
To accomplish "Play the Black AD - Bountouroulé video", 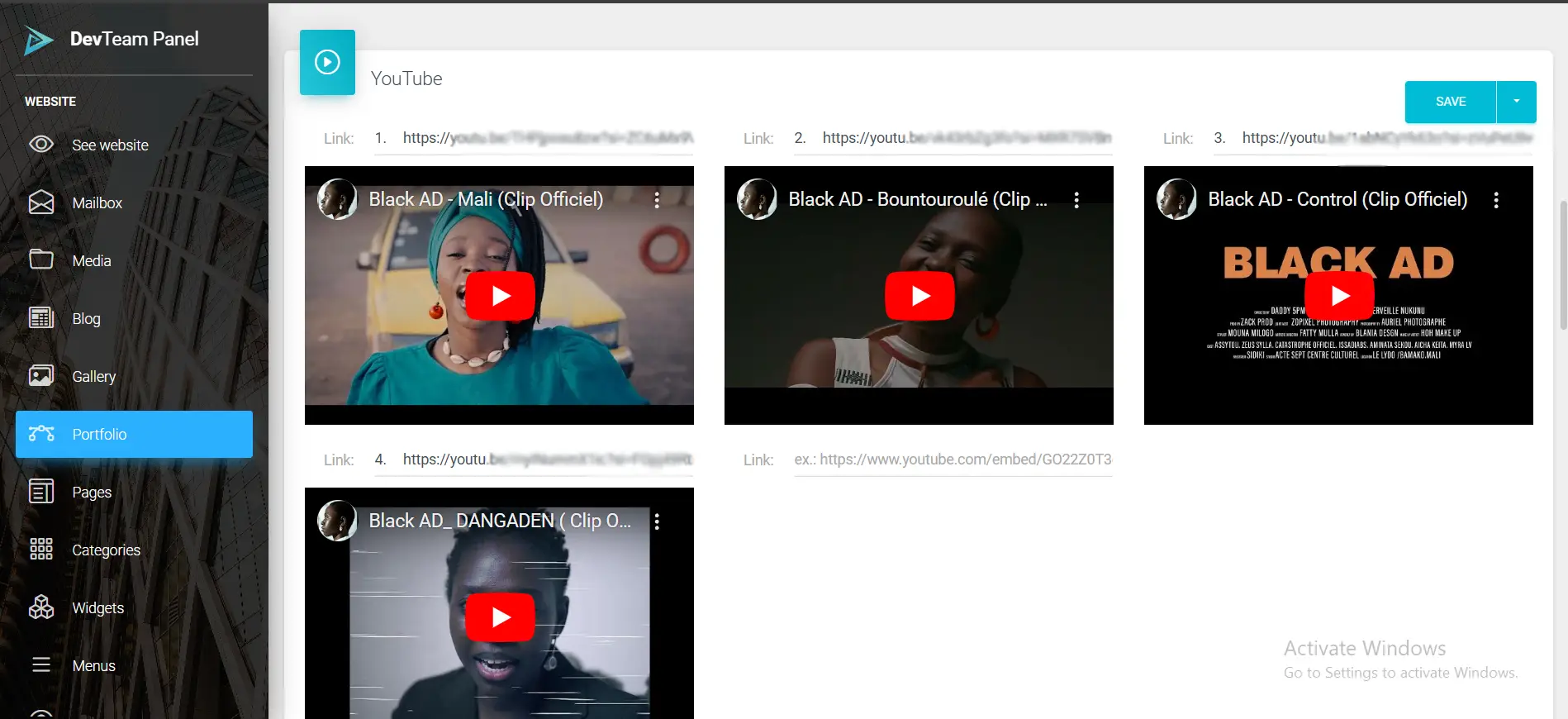I will [x=919, y=296].
